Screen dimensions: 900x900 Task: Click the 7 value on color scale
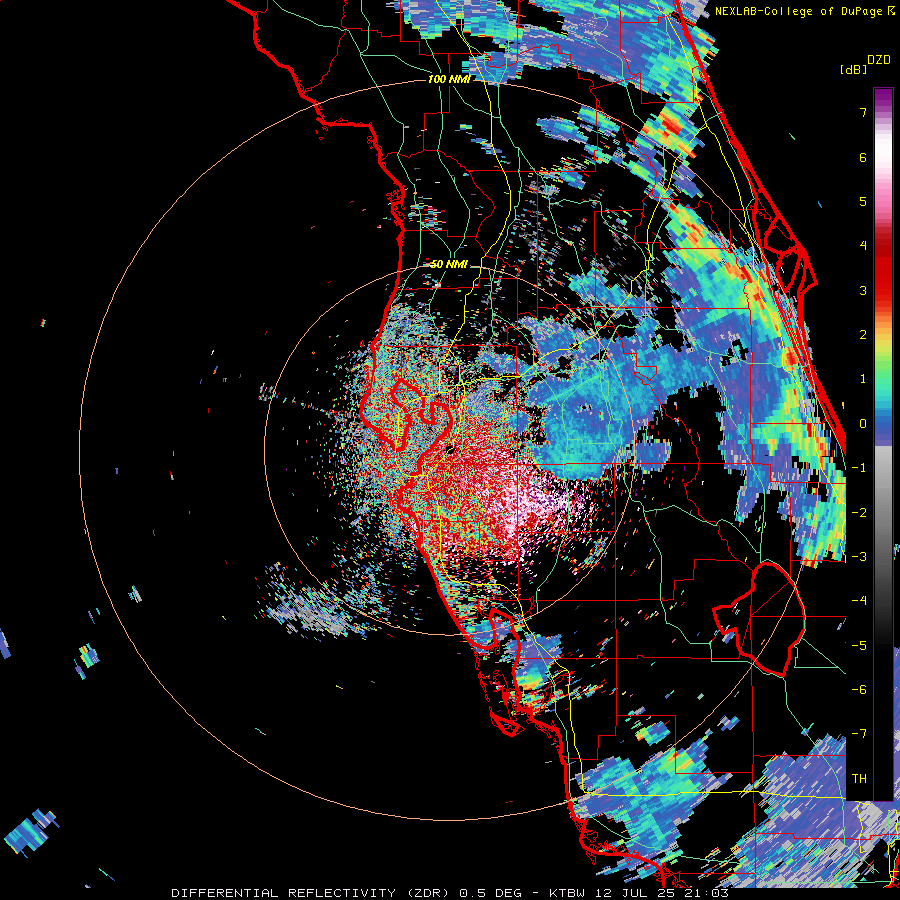coord(863,112)
